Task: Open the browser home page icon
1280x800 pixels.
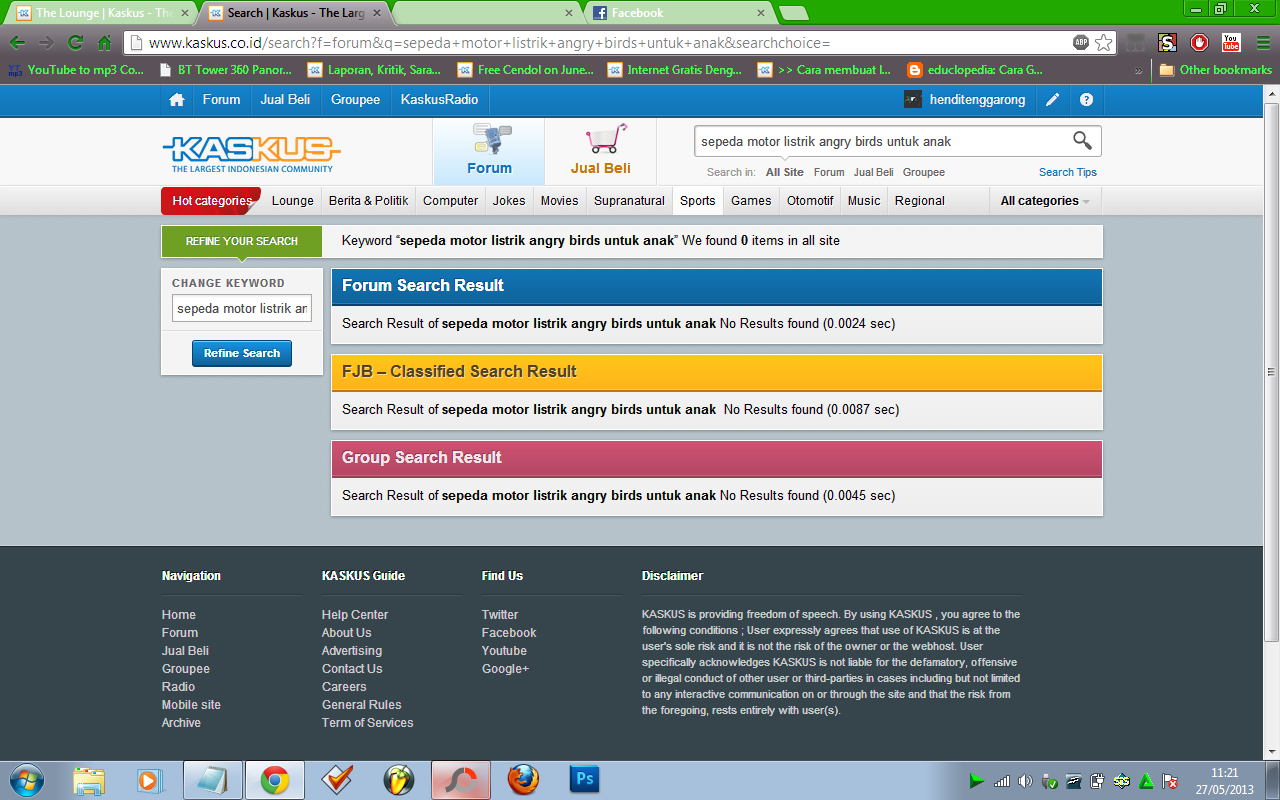Action: pyautogui.click(x=104, y=43)
